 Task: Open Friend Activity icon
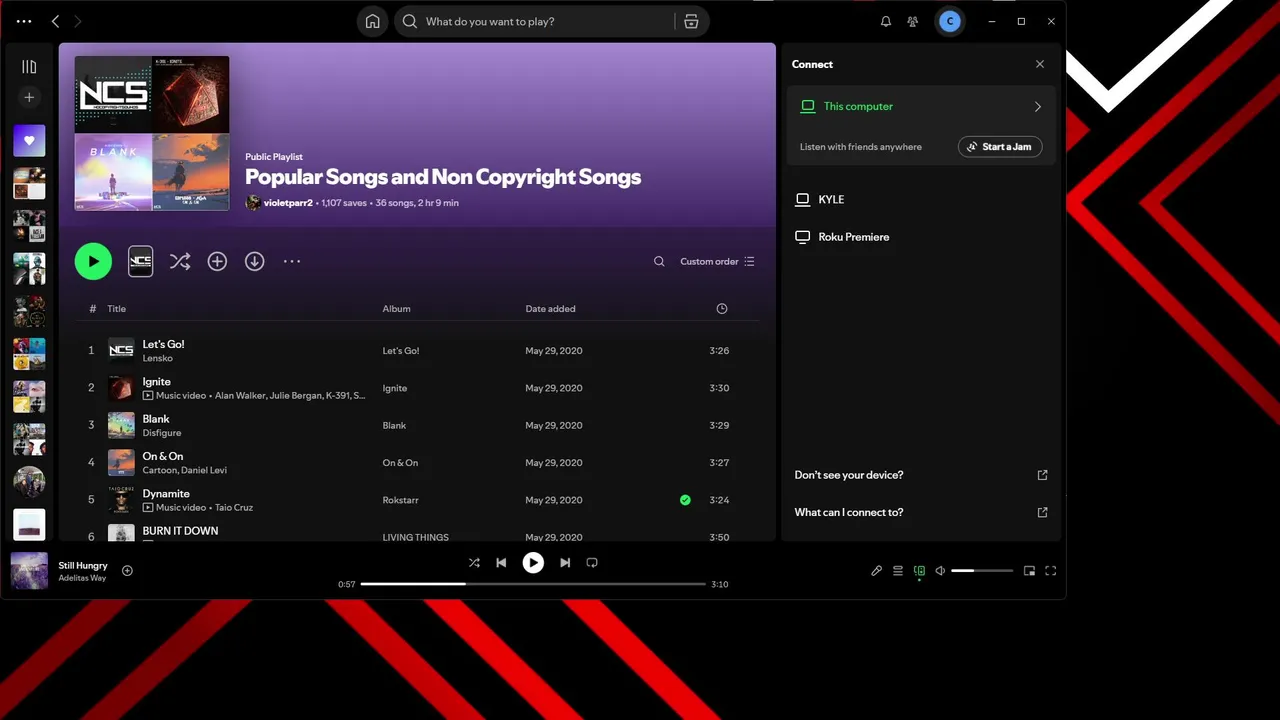[913, 21]
